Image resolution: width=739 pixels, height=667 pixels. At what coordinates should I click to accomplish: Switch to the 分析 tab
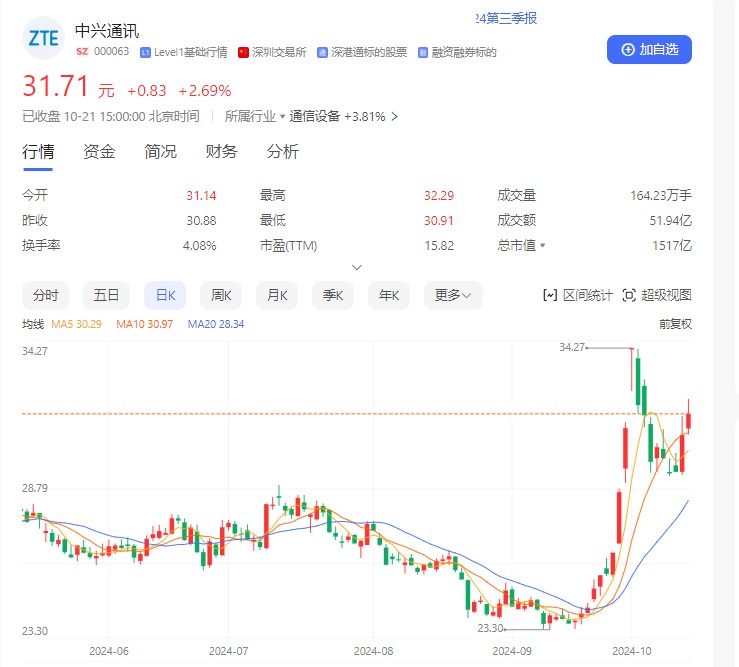click(x=283, y=152)
